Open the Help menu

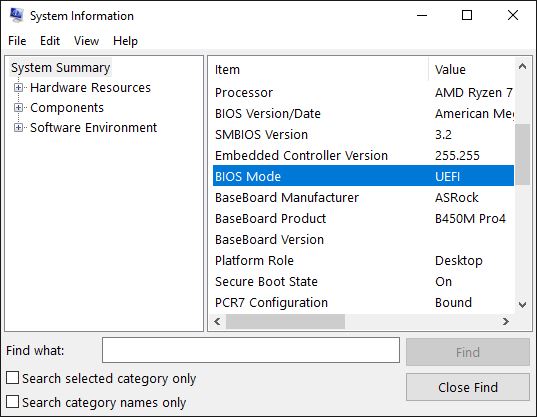(x=125, y=41)
